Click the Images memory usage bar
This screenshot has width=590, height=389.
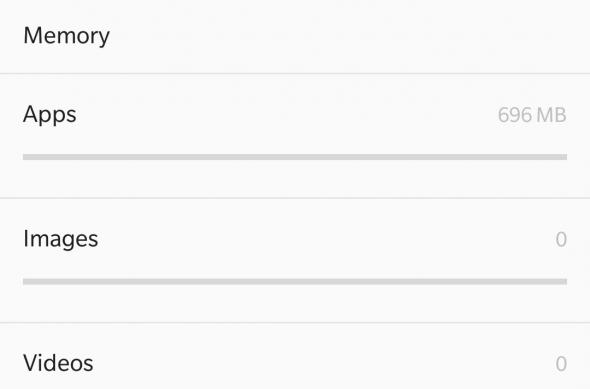point(295,282)
